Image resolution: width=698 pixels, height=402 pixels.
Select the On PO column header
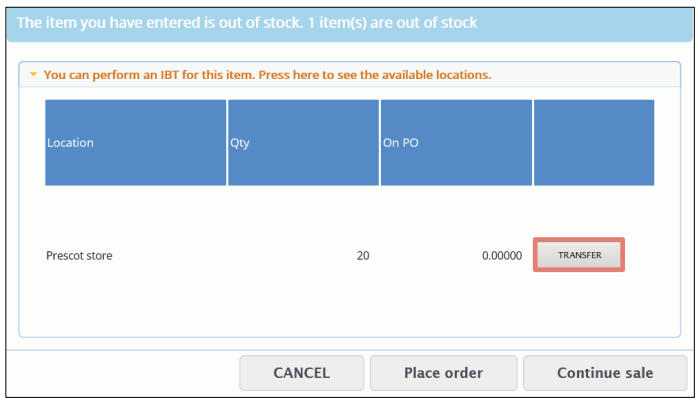click(456, 142)
